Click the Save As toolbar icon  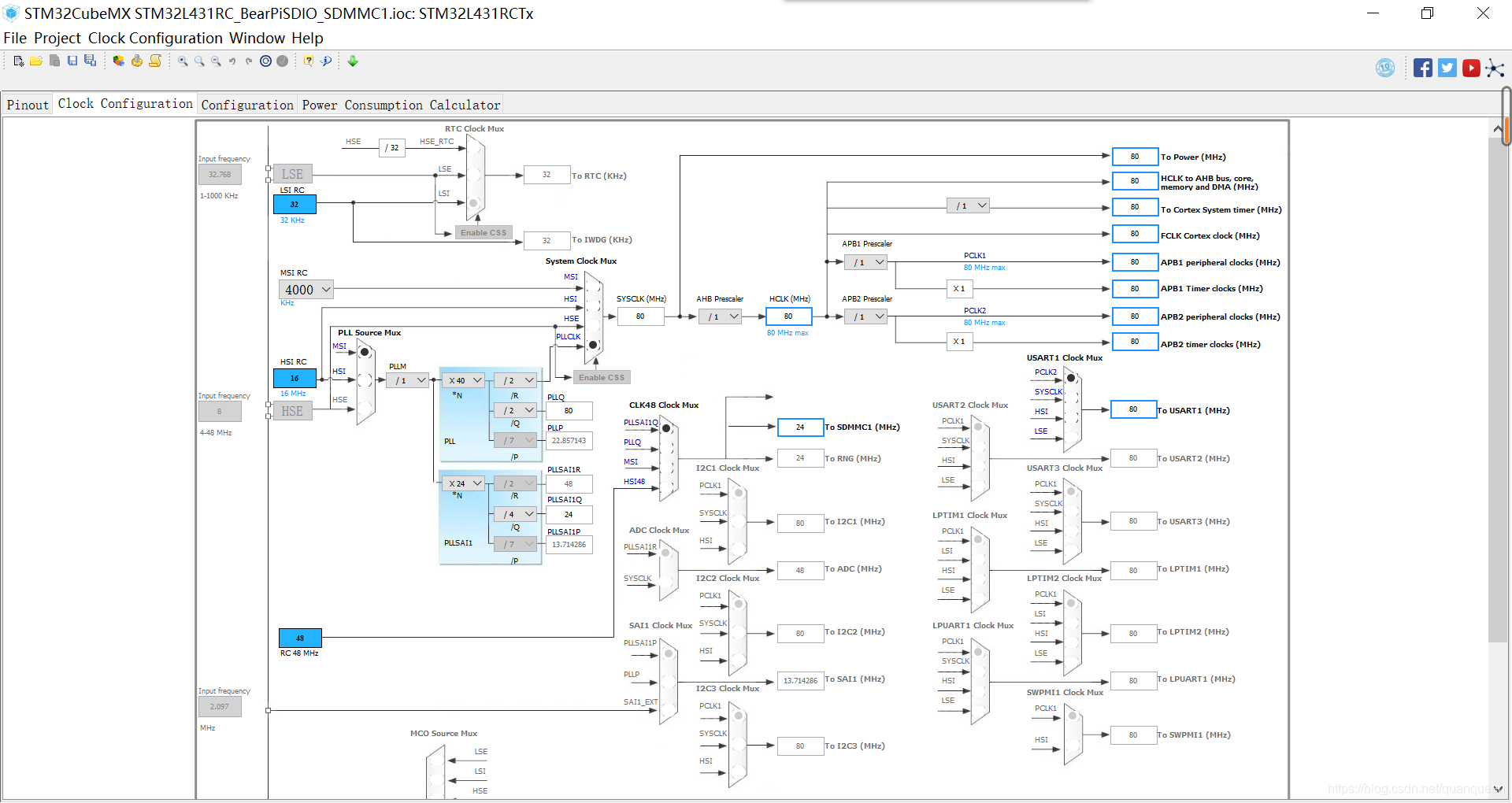click(91, 61)
